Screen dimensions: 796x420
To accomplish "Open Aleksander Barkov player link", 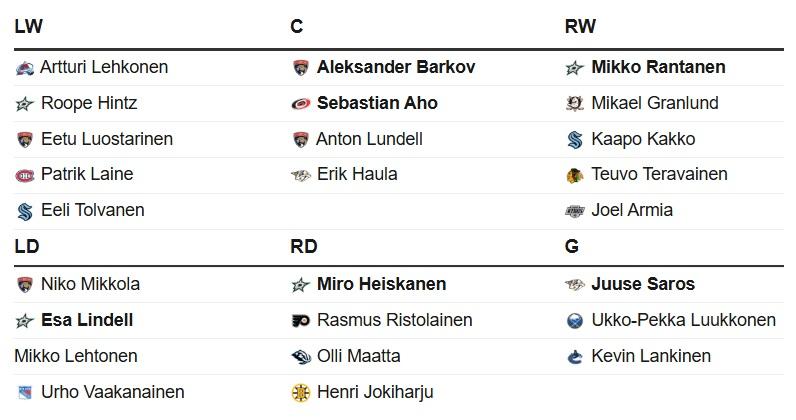I will [396, 67].
